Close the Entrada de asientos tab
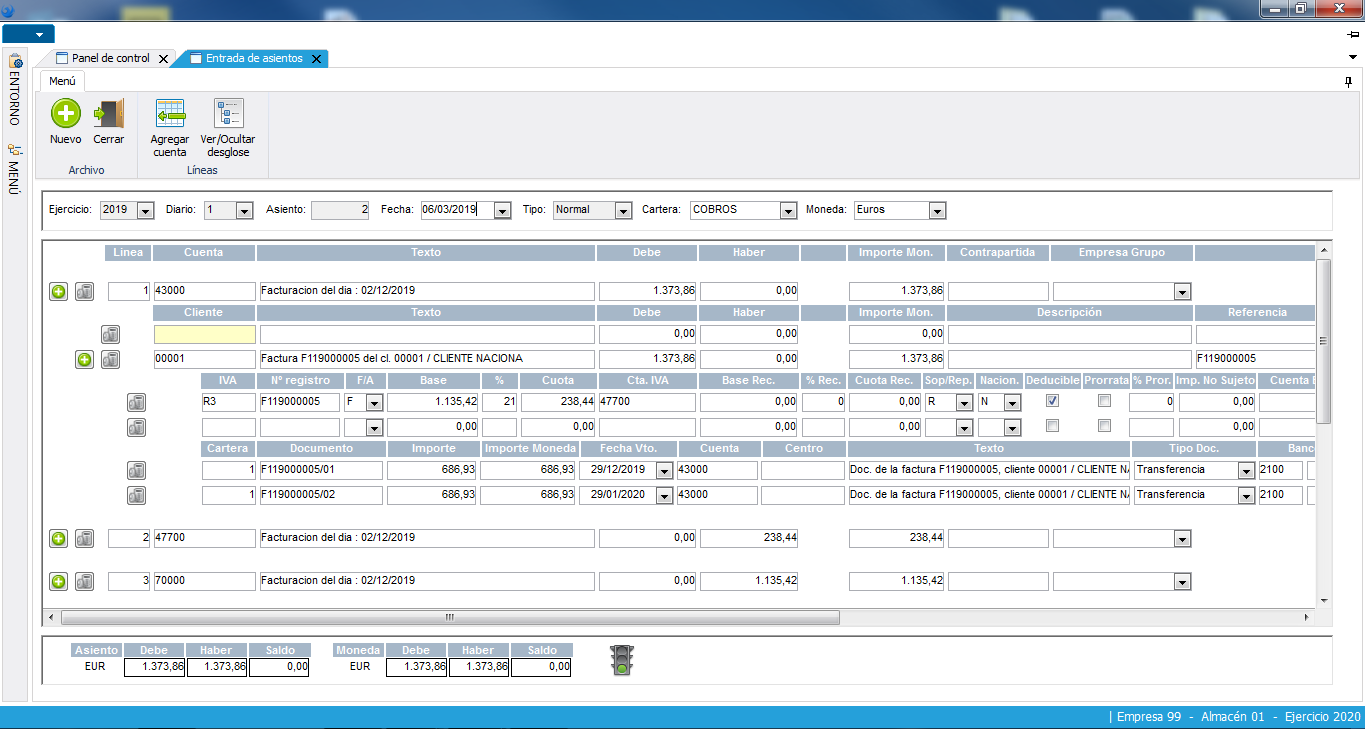1365x729 pixels. (316, 59)
